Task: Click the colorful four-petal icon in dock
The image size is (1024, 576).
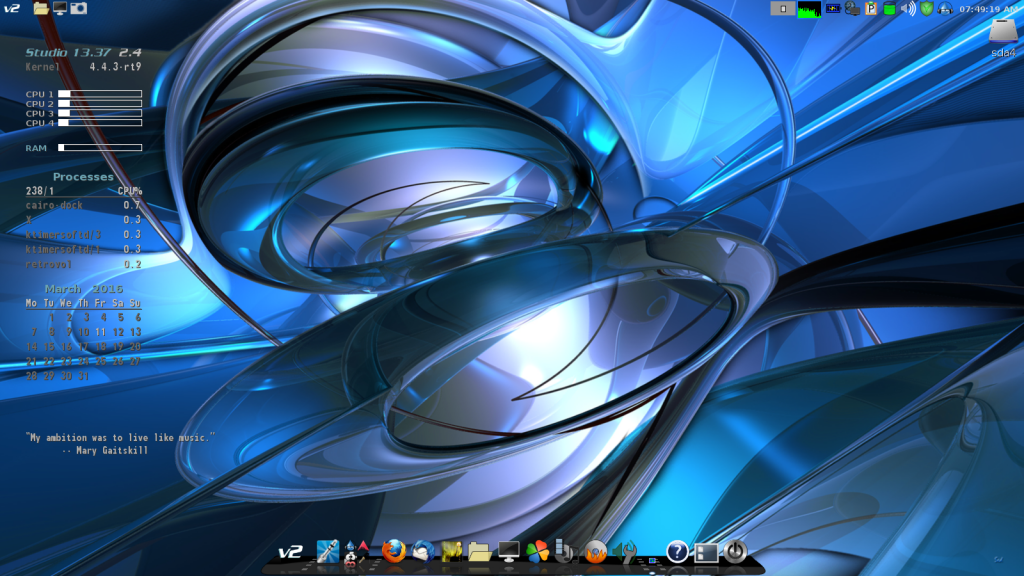Action: 538,551
